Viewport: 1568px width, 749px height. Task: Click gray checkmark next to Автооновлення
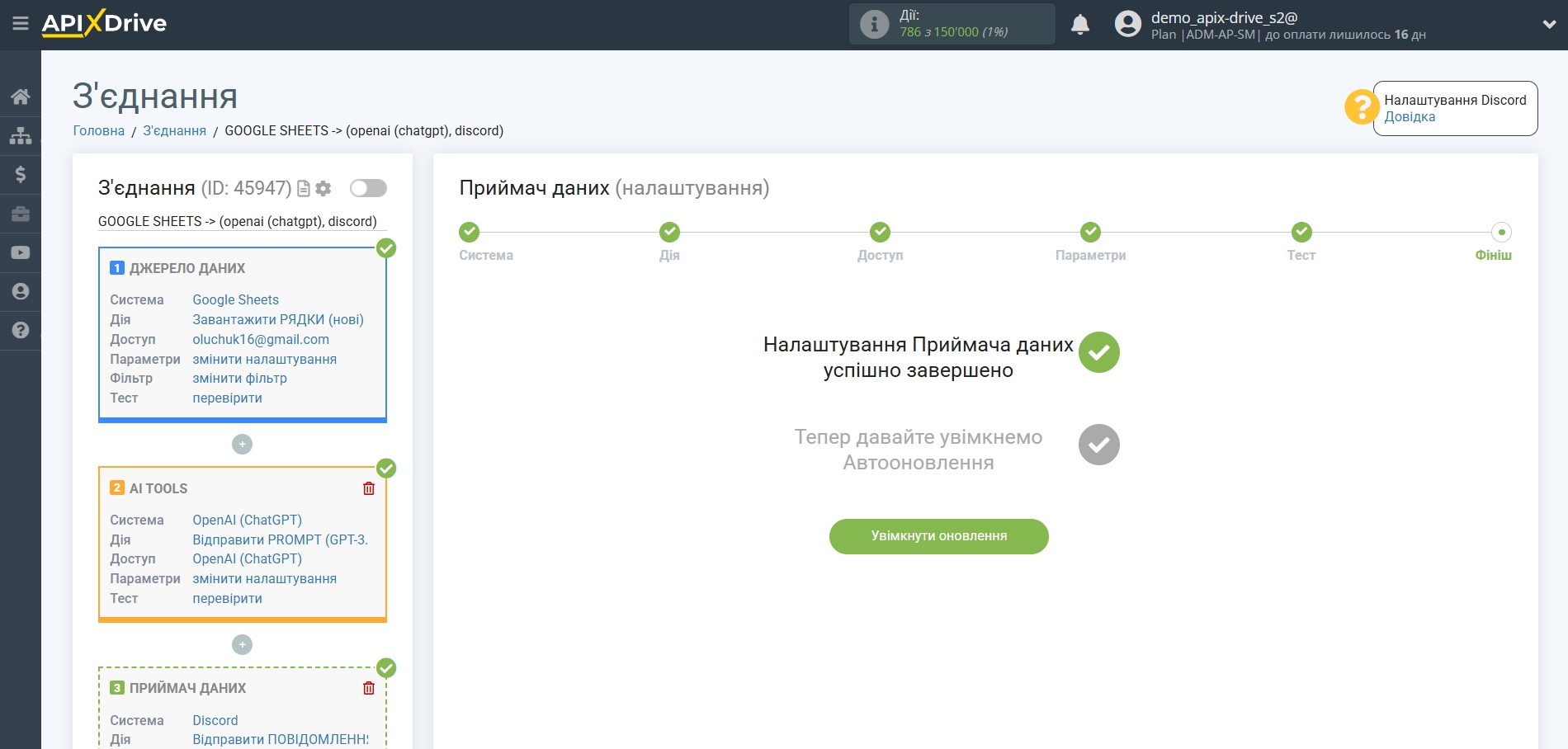tap(1098, 445)
